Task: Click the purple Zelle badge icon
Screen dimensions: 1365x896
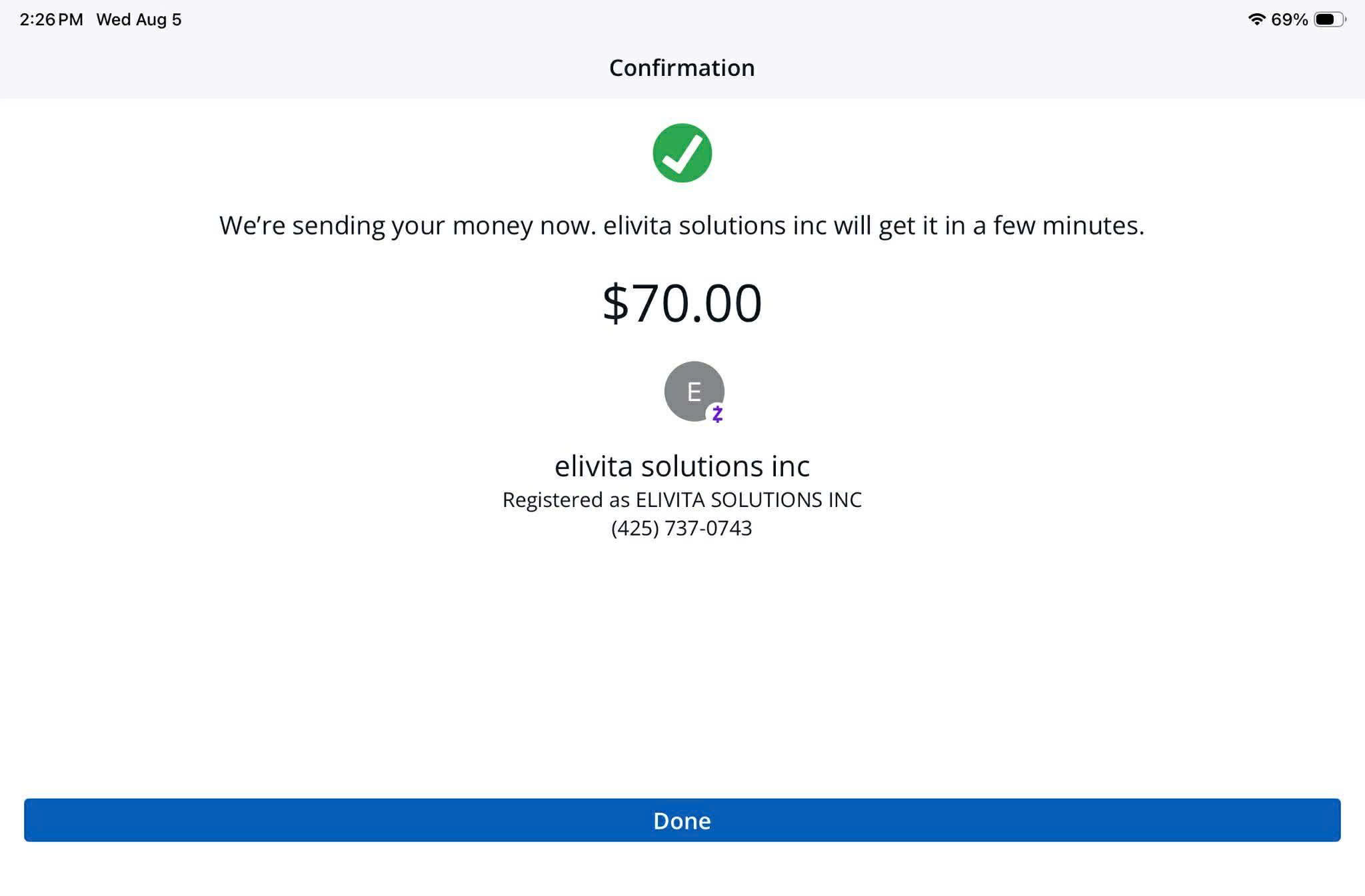Action: [x=716, y=414]
